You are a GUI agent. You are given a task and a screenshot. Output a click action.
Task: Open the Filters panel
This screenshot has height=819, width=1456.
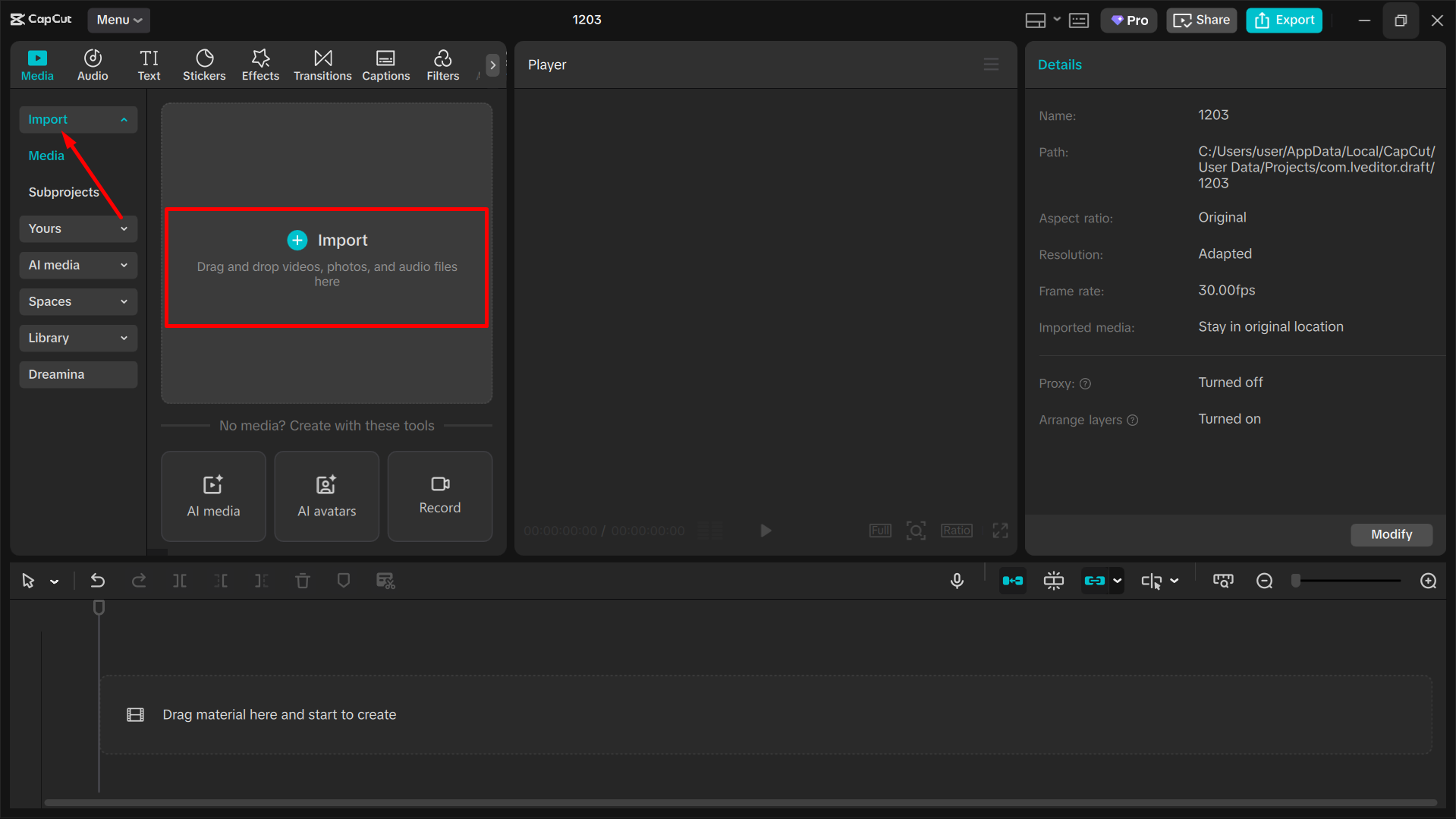point(442,65)
